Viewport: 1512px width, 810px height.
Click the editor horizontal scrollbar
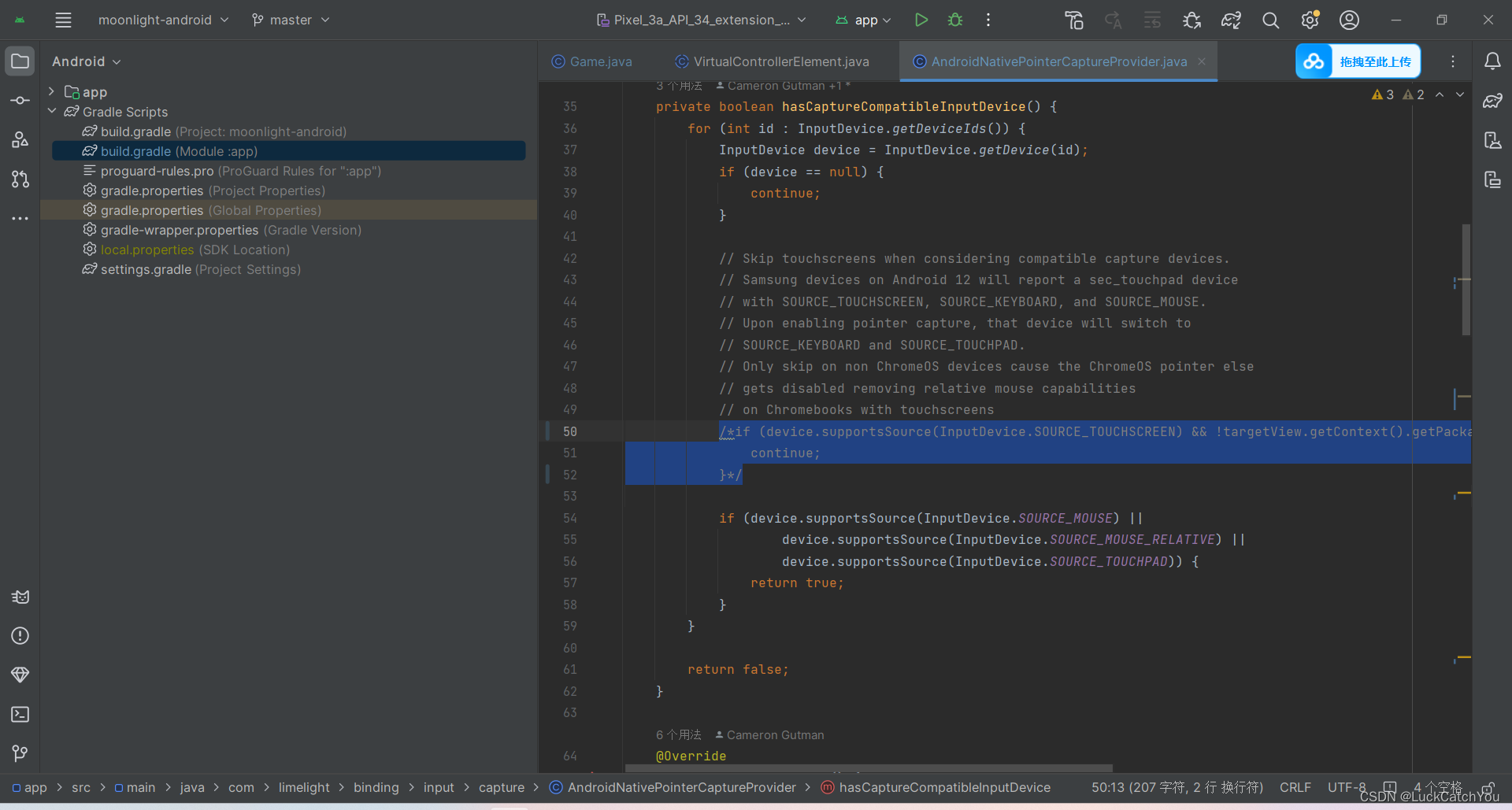[869, 767]
